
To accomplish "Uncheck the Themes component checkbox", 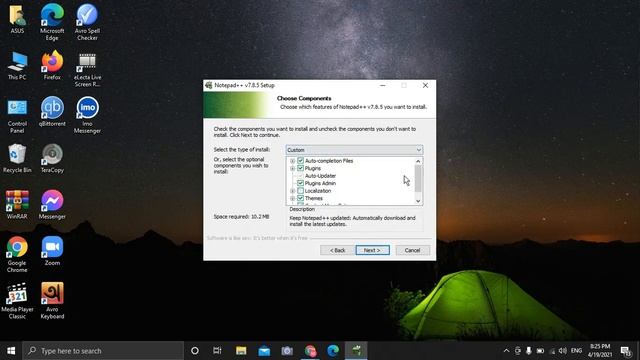I will pos(301,198).
